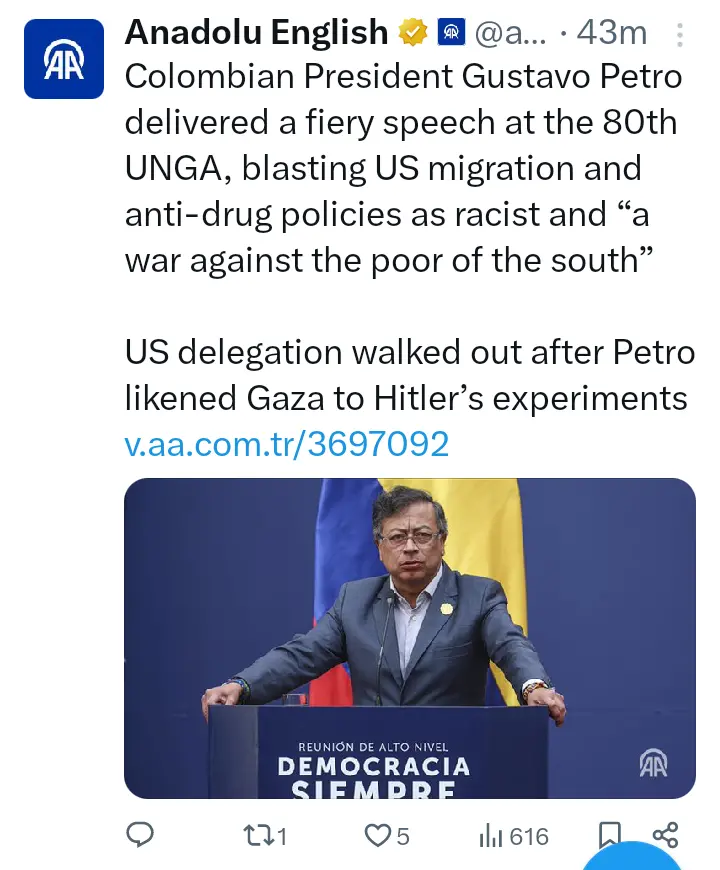
Task: Tap the truncated @a... handle
Action: click(512, 33)
